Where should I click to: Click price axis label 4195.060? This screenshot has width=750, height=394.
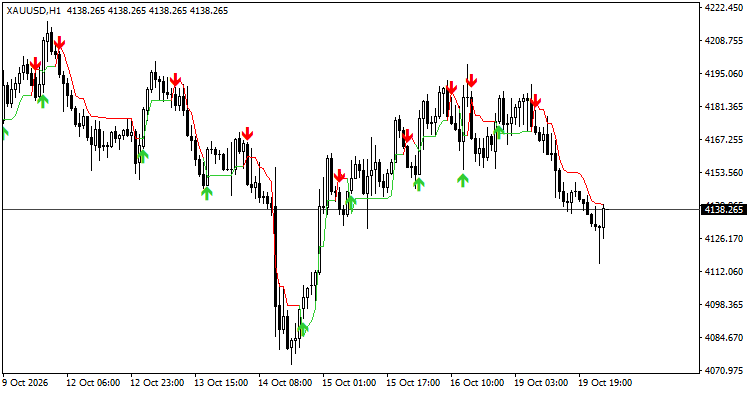724,74
